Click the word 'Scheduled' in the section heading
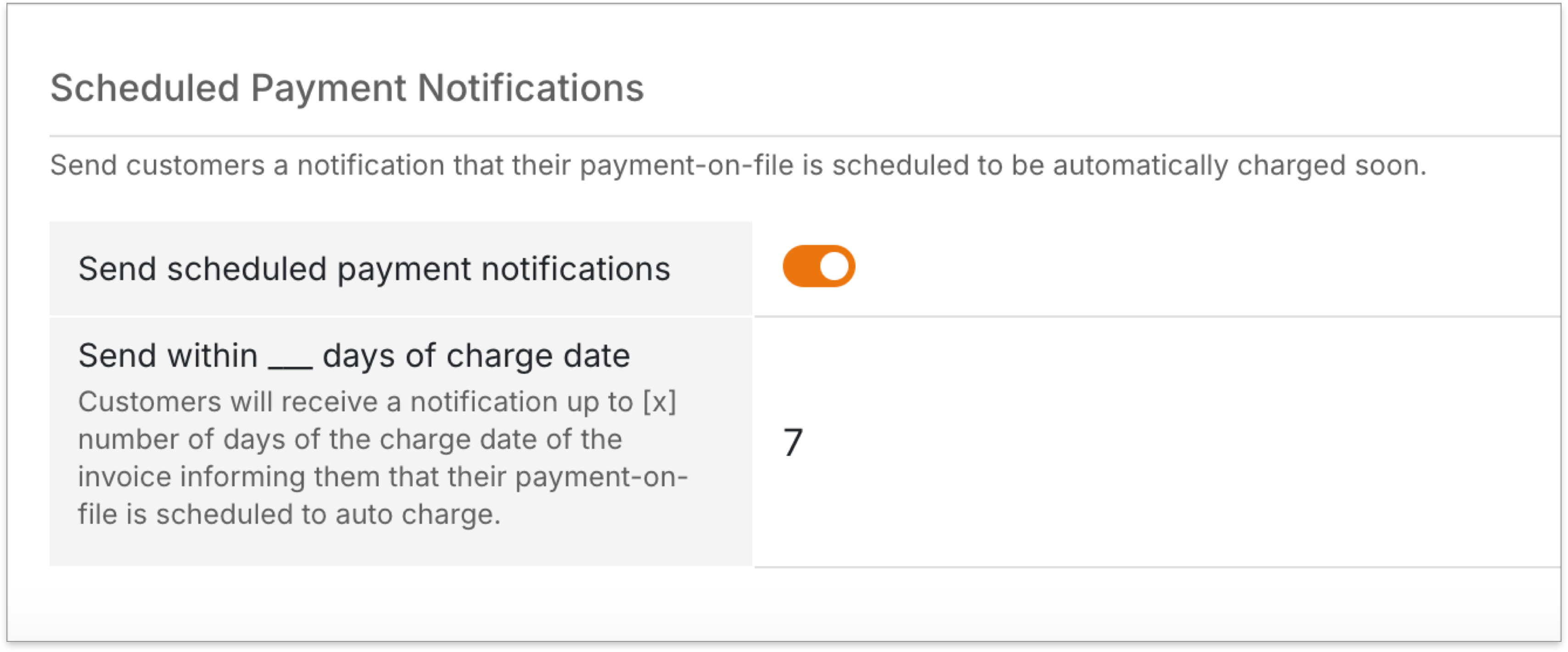Viewport: 1568px width, 652px height. tap(144, 88)
